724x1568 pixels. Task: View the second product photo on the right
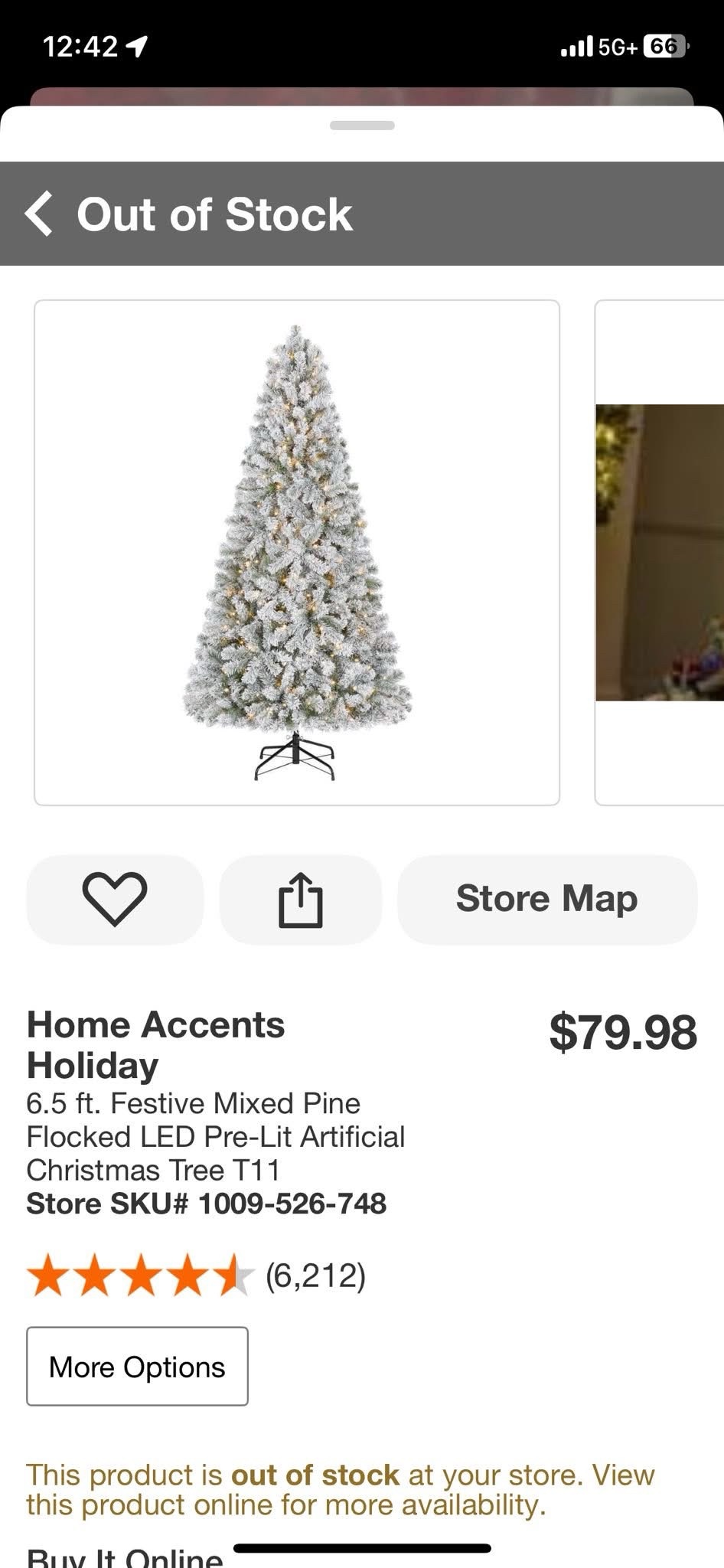[x=660, y=551]
